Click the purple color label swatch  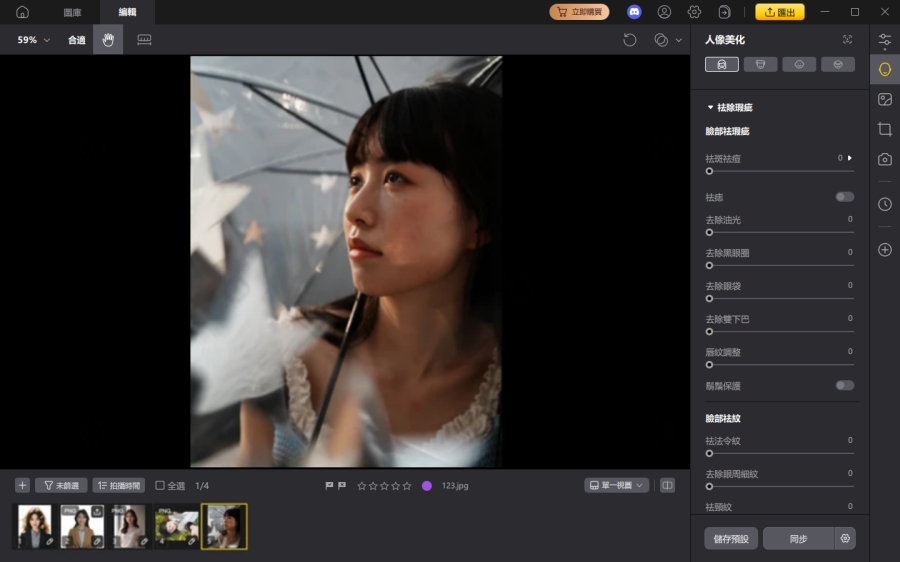[x=426, y=486]
